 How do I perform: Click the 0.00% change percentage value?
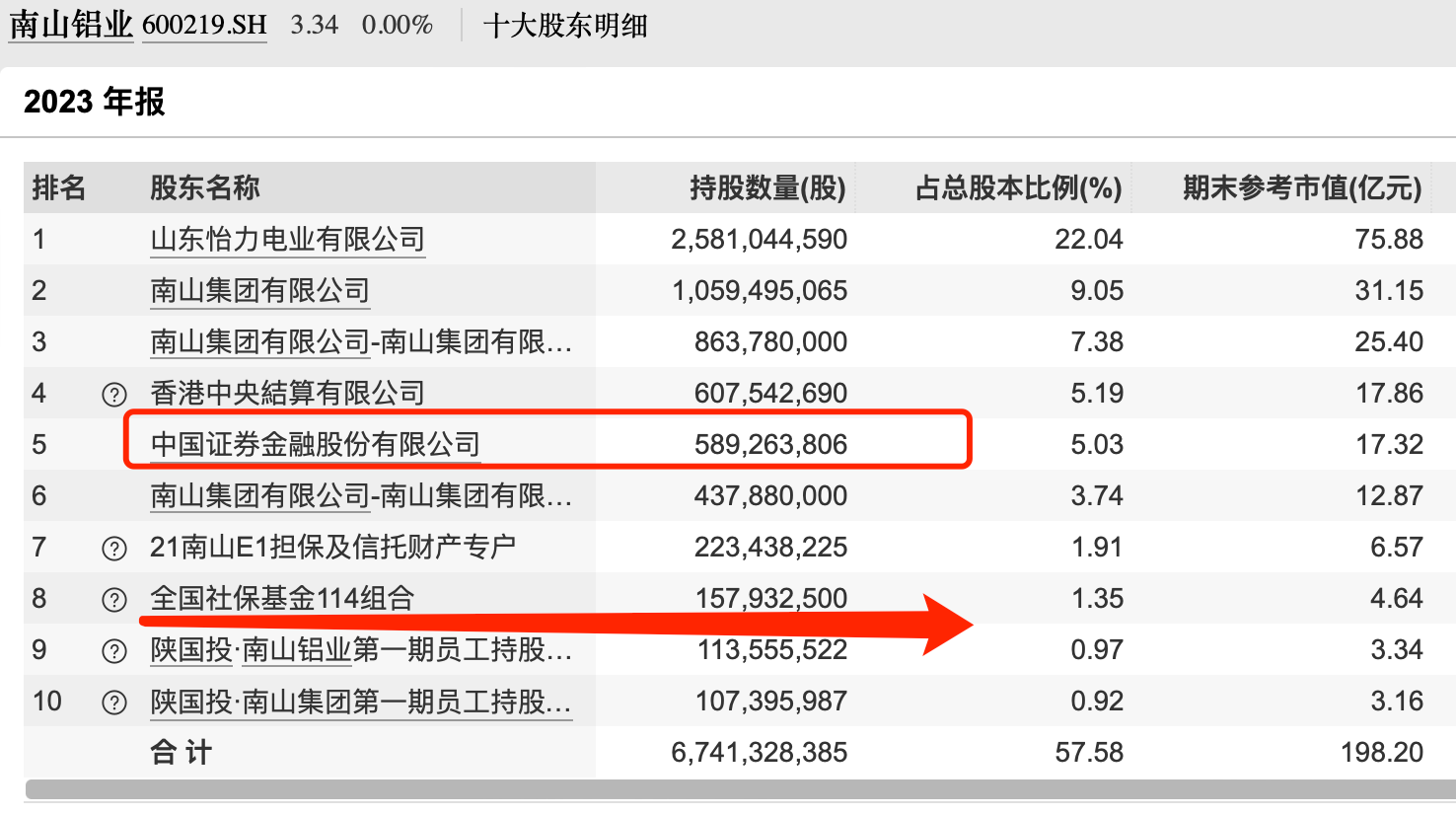pos(397,25)
